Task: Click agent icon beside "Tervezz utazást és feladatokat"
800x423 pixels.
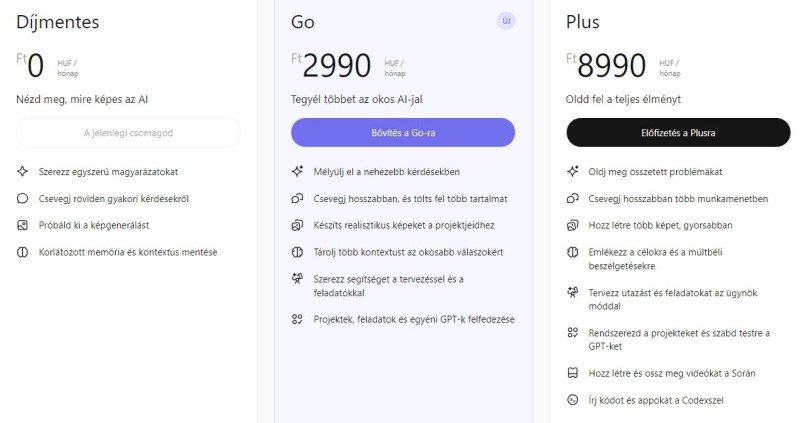Action: click(573, 292)
